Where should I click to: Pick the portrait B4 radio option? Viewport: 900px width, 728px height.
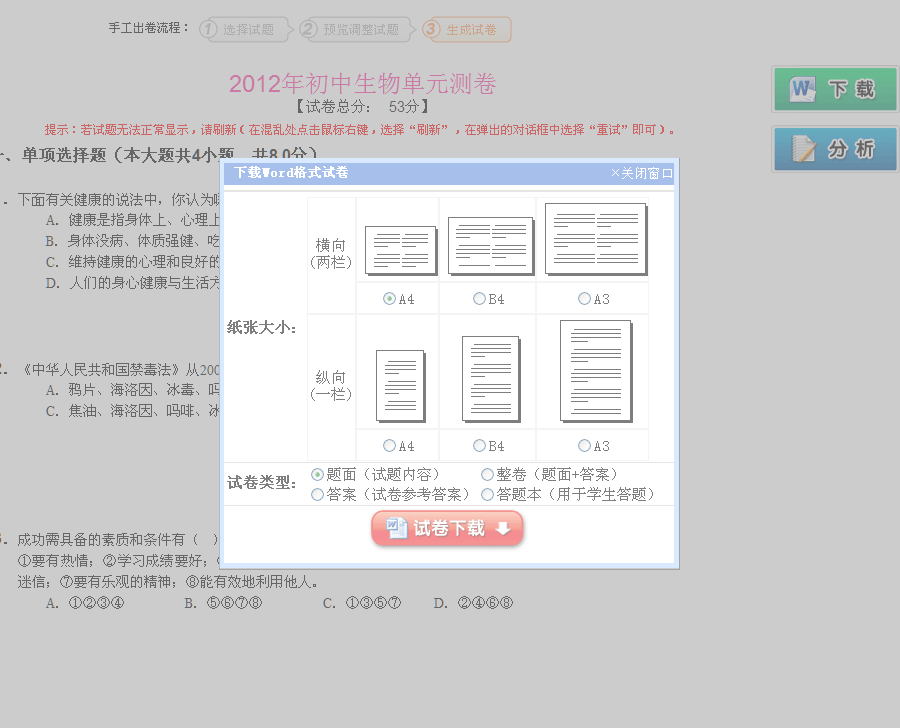coord(479,446)
